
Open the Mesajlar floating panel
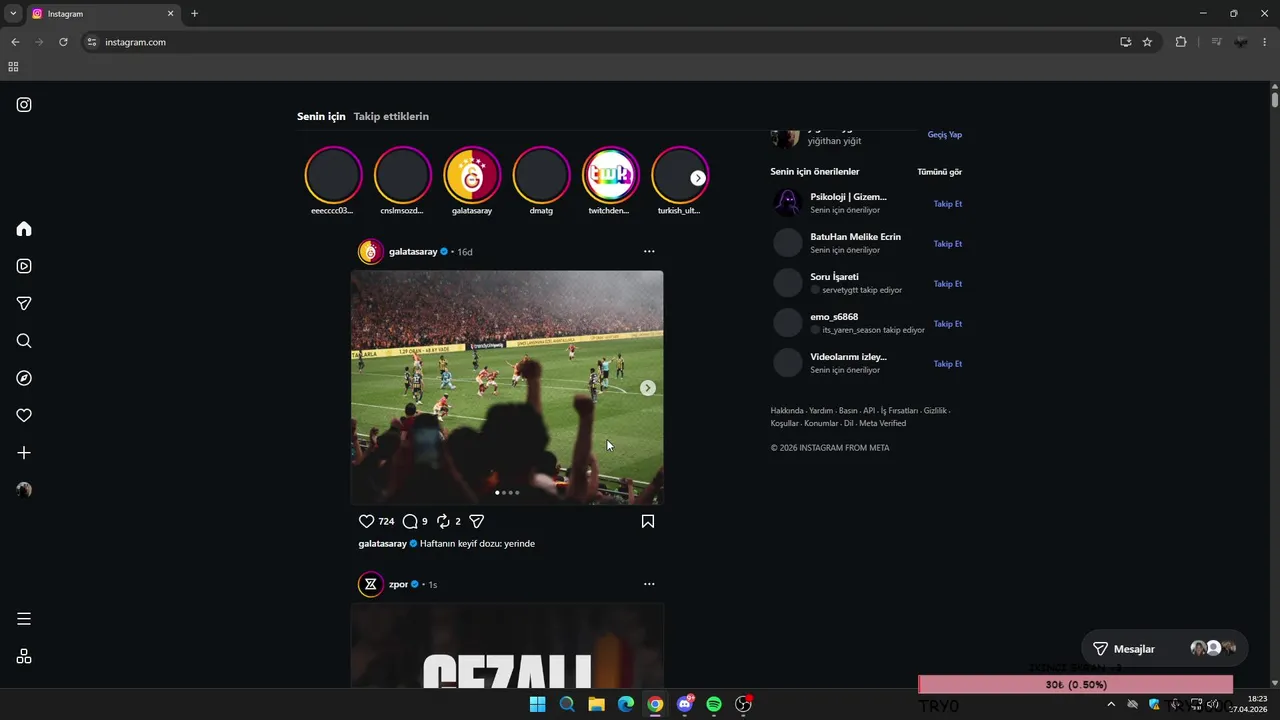tap(1165, 649)
